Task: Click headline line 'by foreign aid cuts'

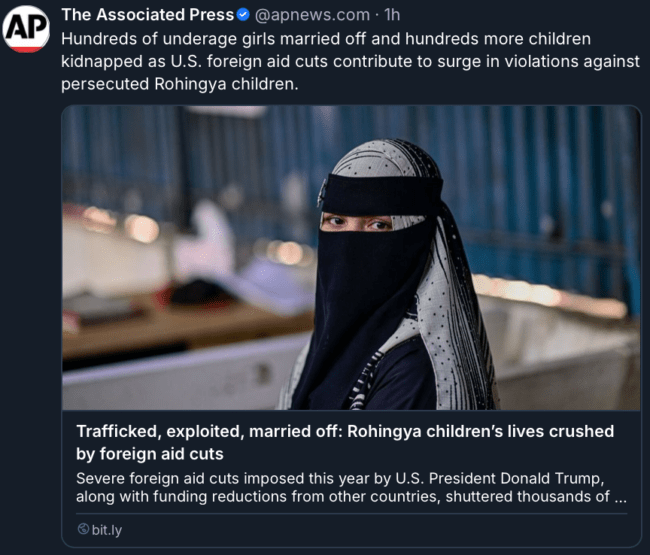Action: pos(150,454)
